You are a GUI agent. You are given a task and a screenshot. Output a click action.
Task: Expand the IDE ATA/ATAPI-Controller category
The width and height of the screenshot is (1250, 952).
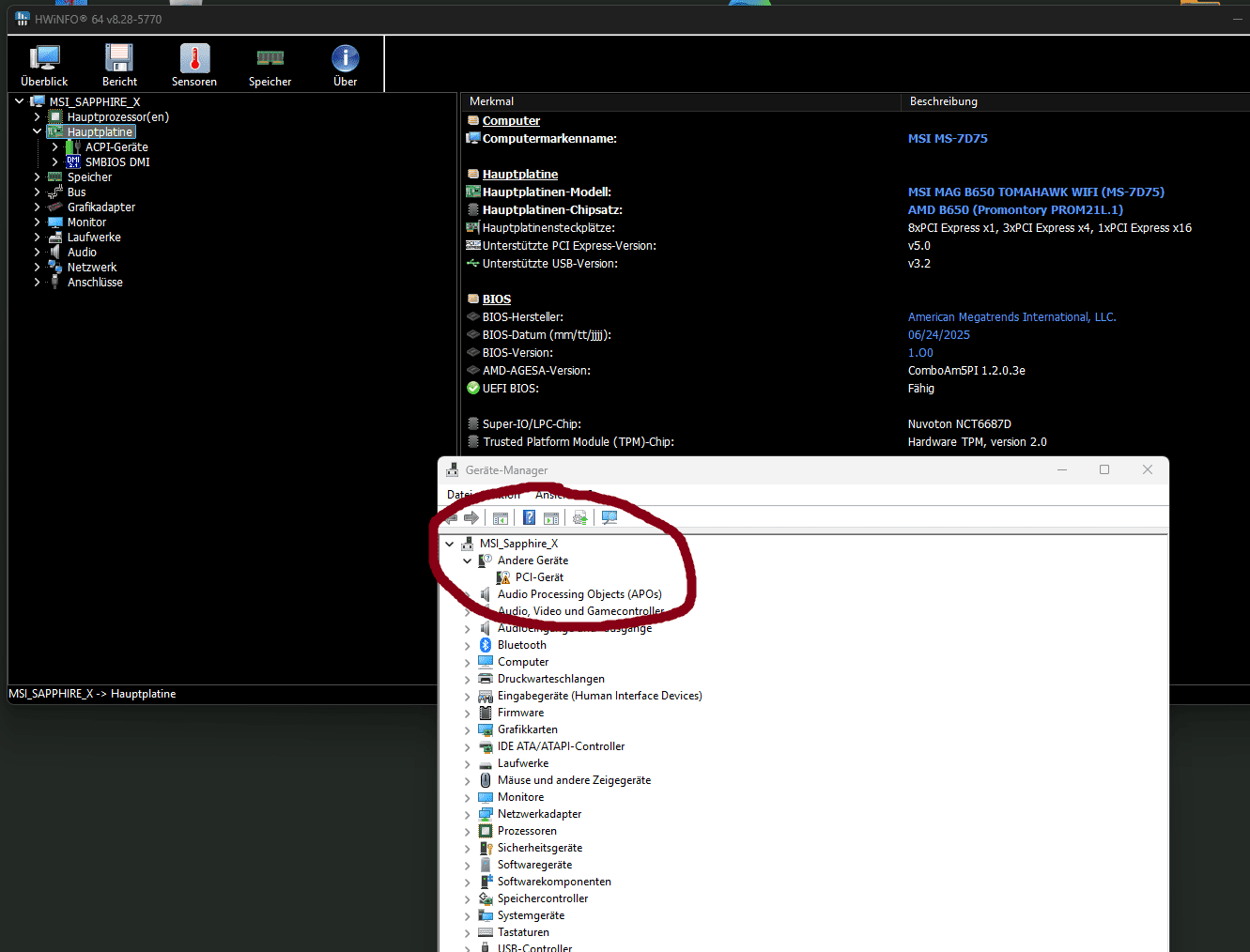coord(467,746)
